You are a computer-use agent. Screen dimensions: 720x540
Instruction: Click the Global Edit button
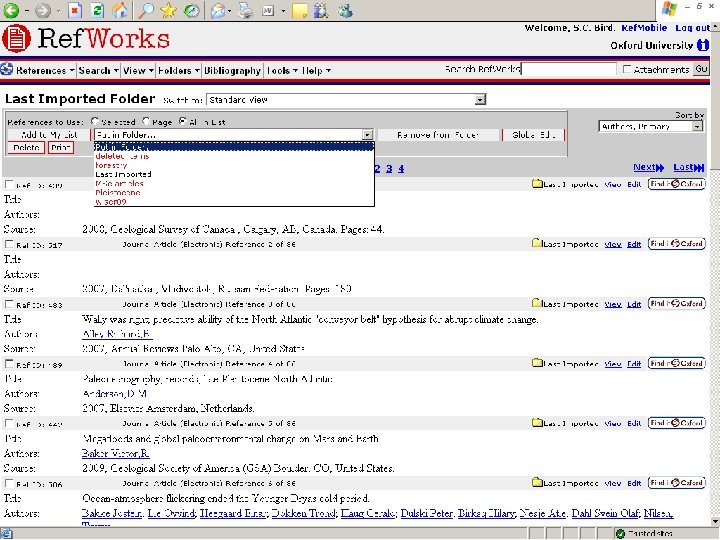[533, 135]
